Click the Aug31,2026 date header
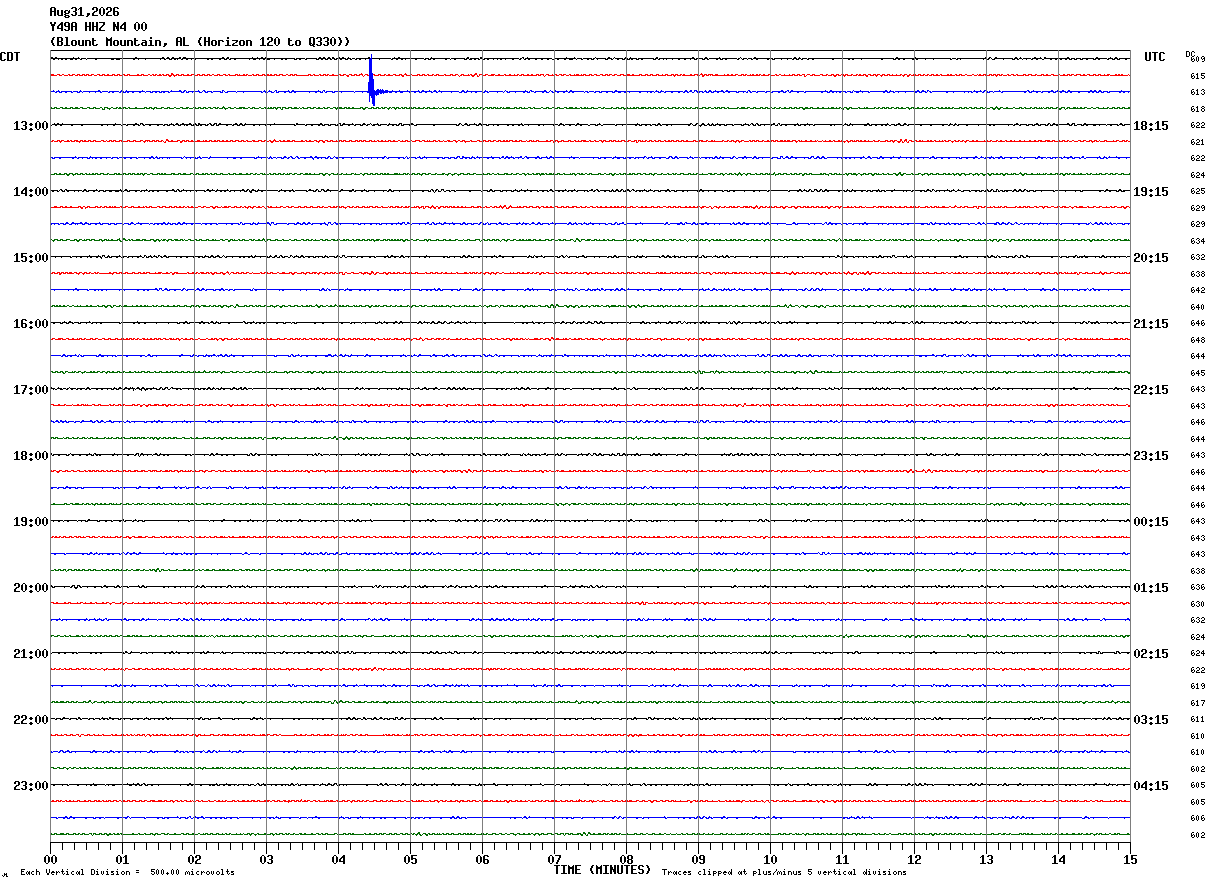 pos(84,12)
